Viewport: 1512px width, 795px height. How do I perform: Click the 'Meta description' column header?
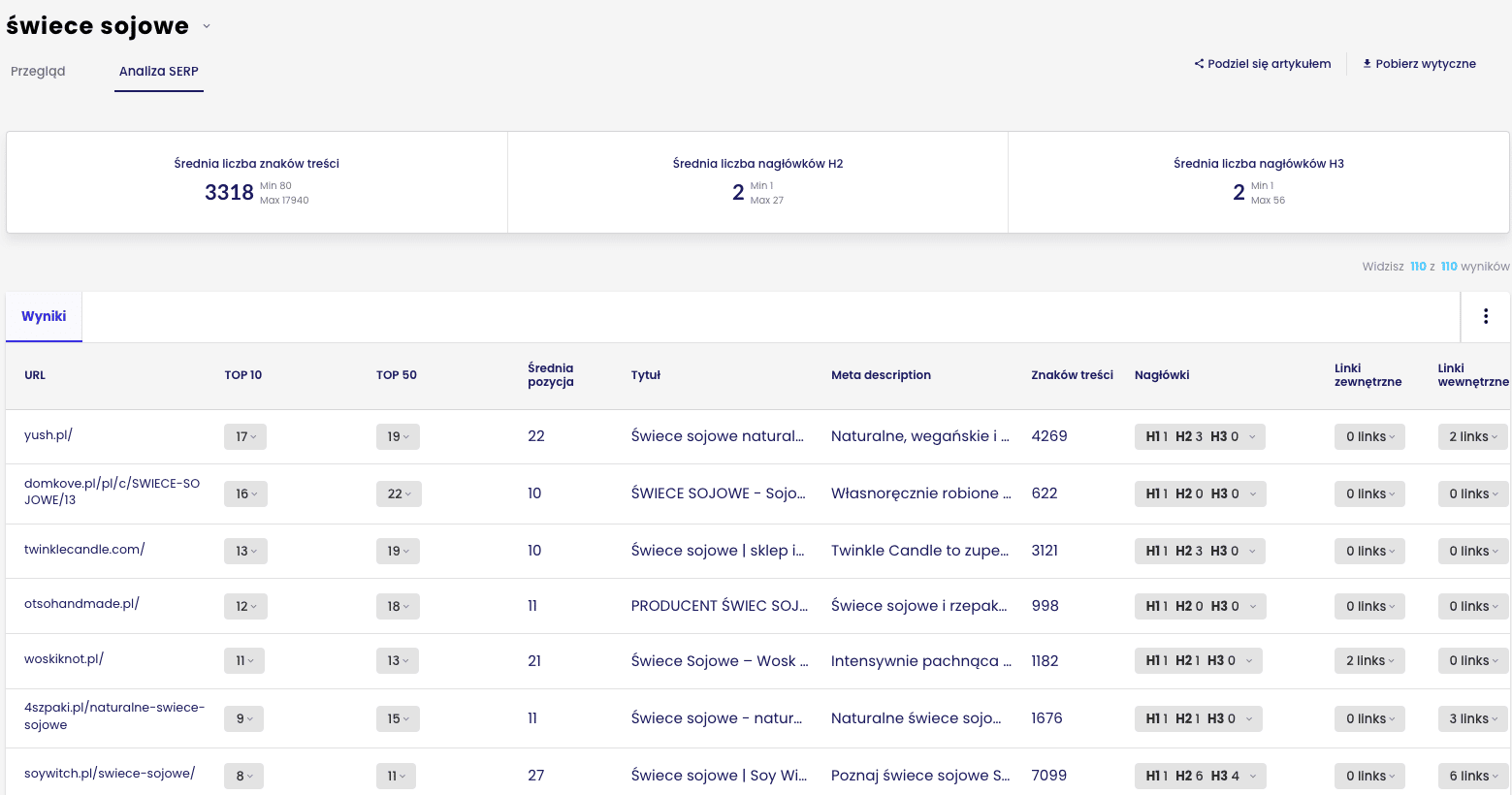881,375
